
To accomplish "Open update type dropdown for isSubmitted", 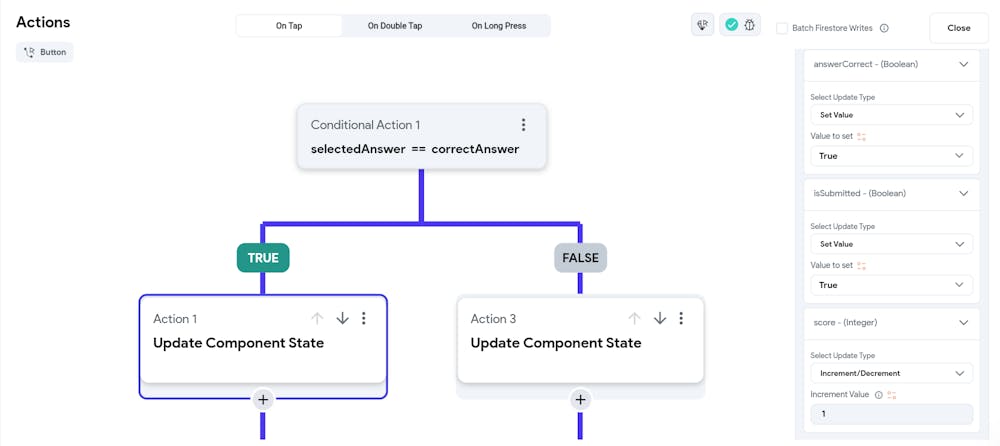I will click(x=890, y=244).
